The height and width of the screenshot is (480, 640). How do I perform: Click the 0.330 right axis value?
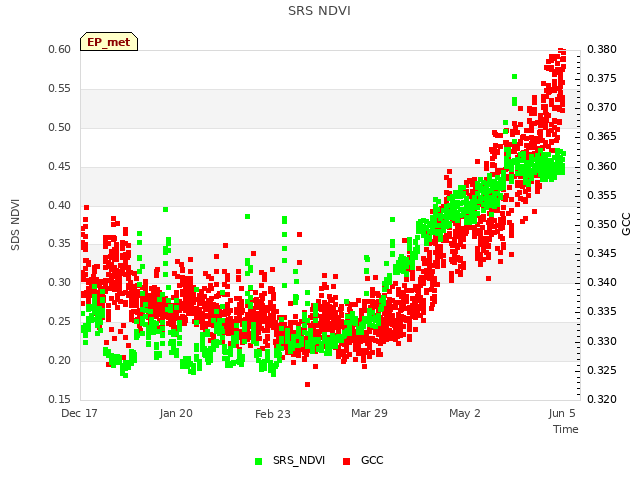coord(602,341)
